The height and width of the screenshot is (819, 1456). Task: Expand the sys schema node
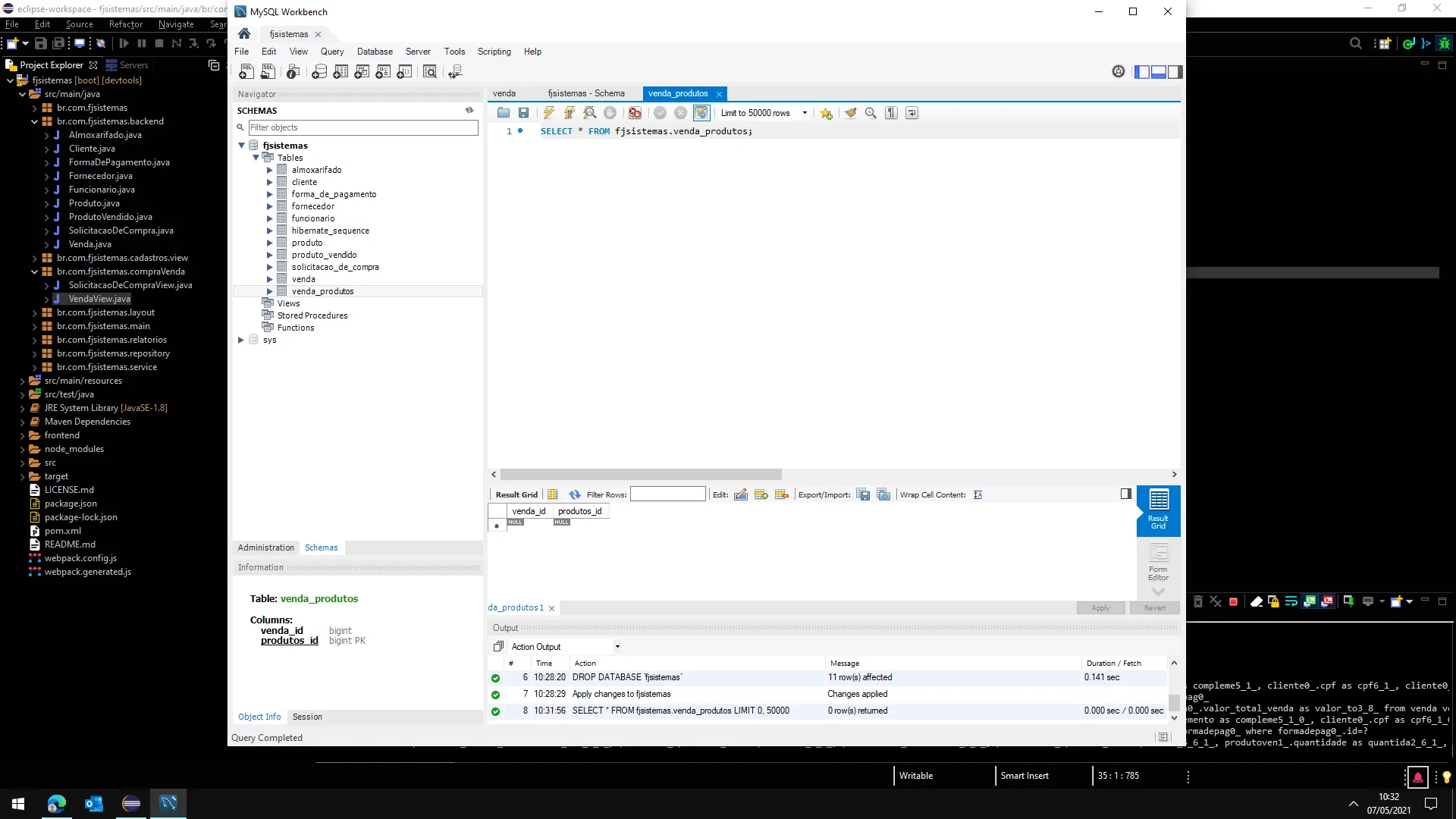[x=241, y=340]
